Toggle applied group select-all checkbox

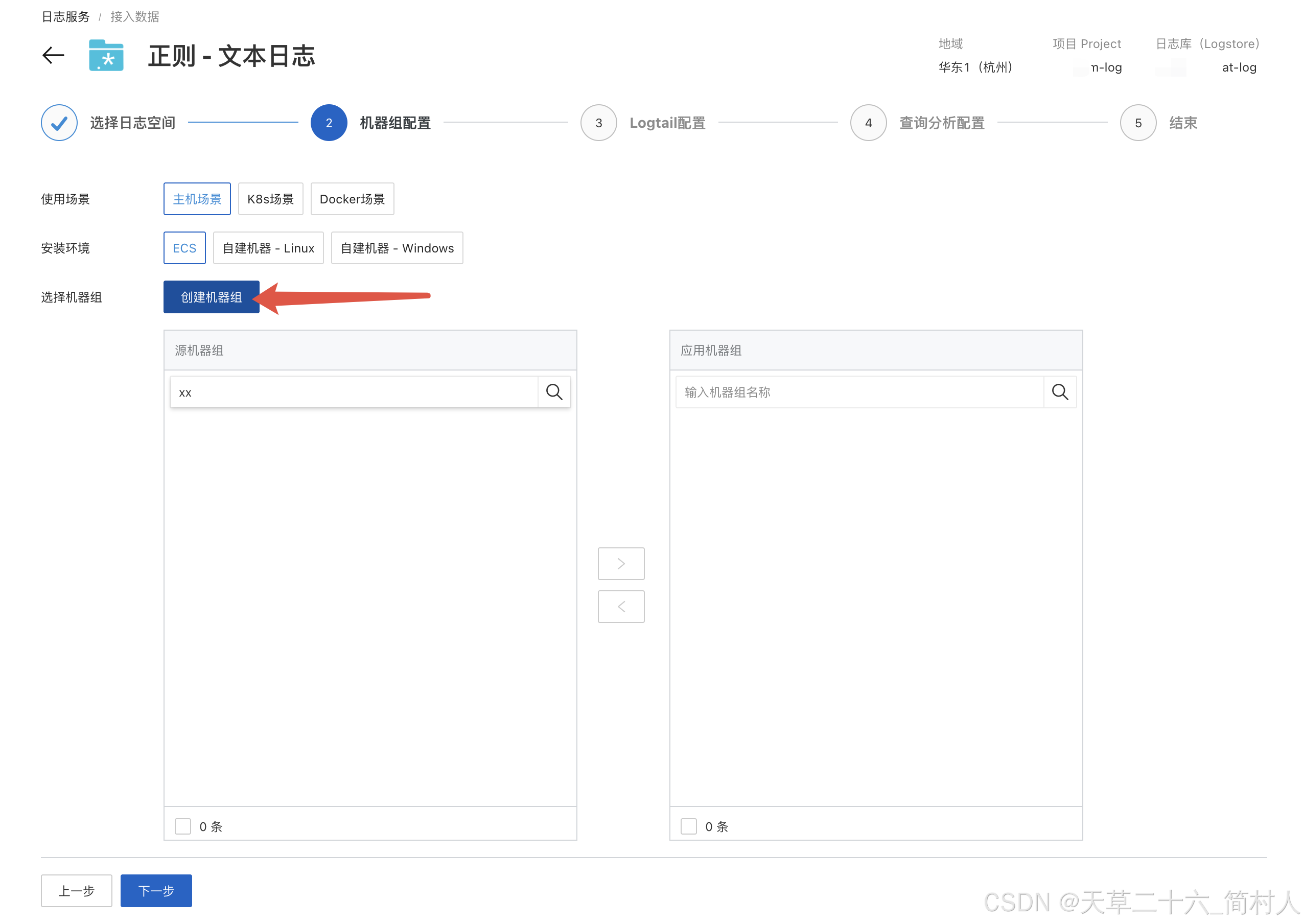pos(688,826)
